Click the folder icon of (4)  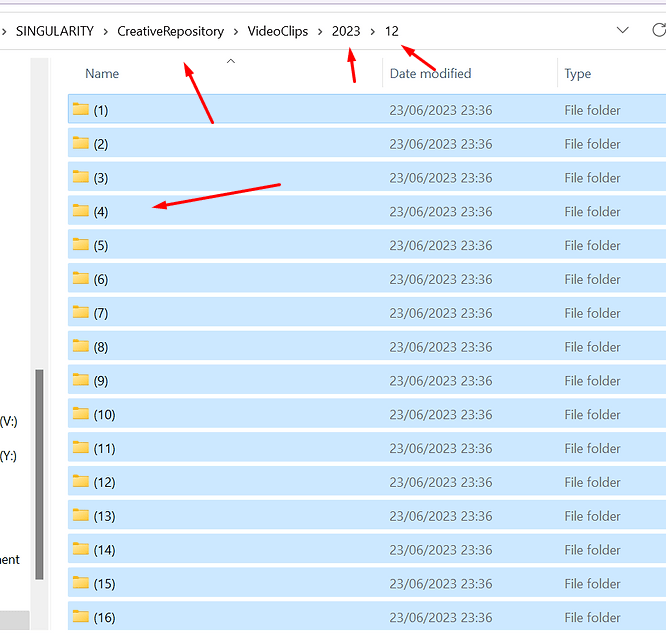tap(80, 211)
